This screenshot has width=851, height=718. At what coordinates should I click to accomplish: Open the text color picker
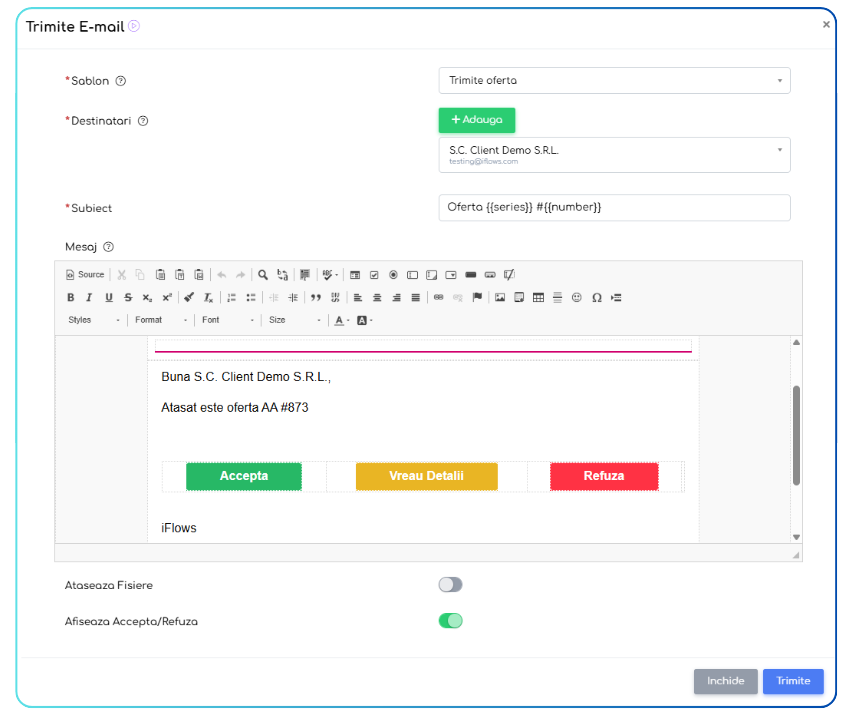(x=341, y=320)
